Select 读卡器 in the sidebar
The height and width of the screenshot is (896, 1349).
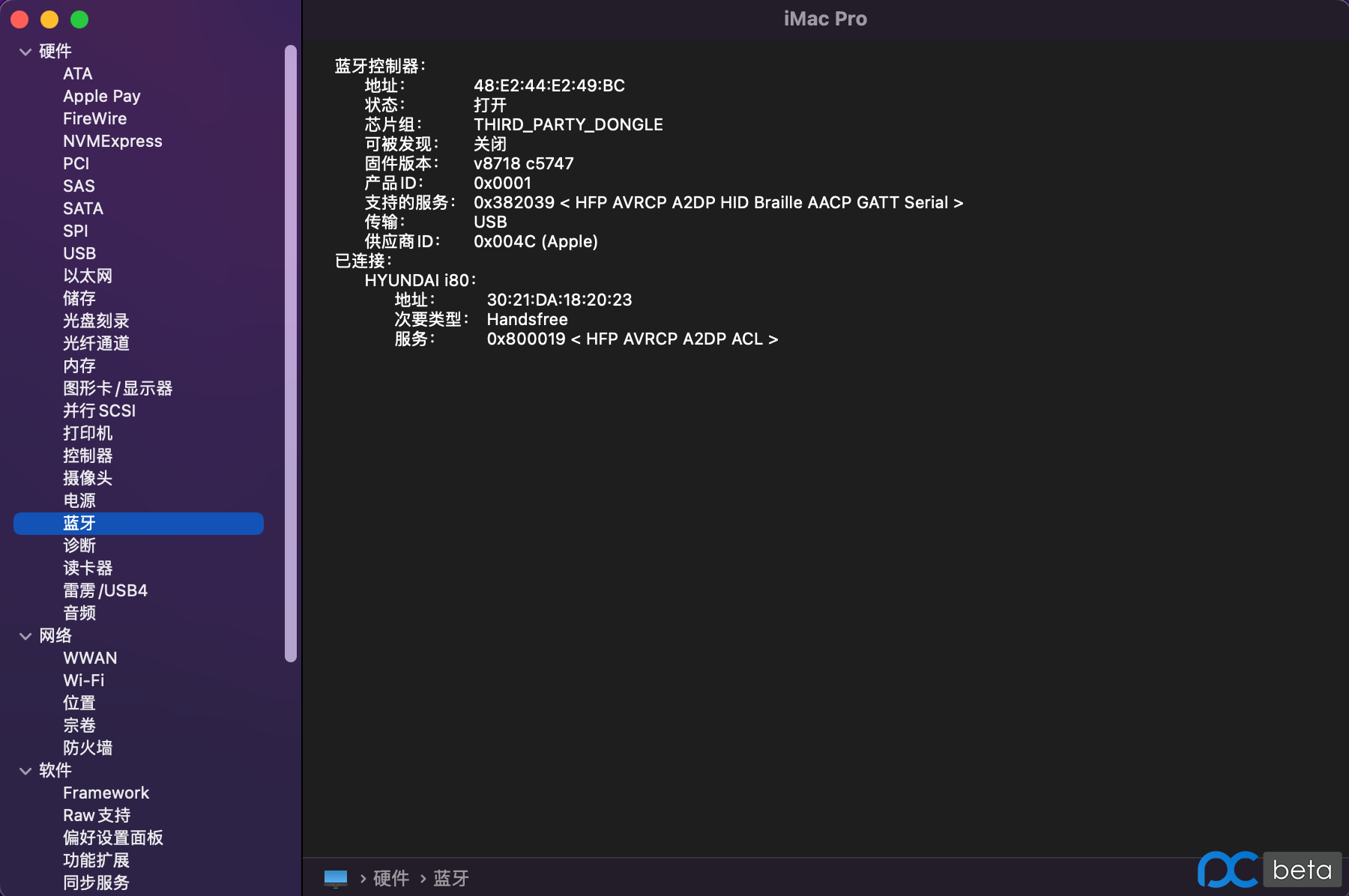coord(88,568)
